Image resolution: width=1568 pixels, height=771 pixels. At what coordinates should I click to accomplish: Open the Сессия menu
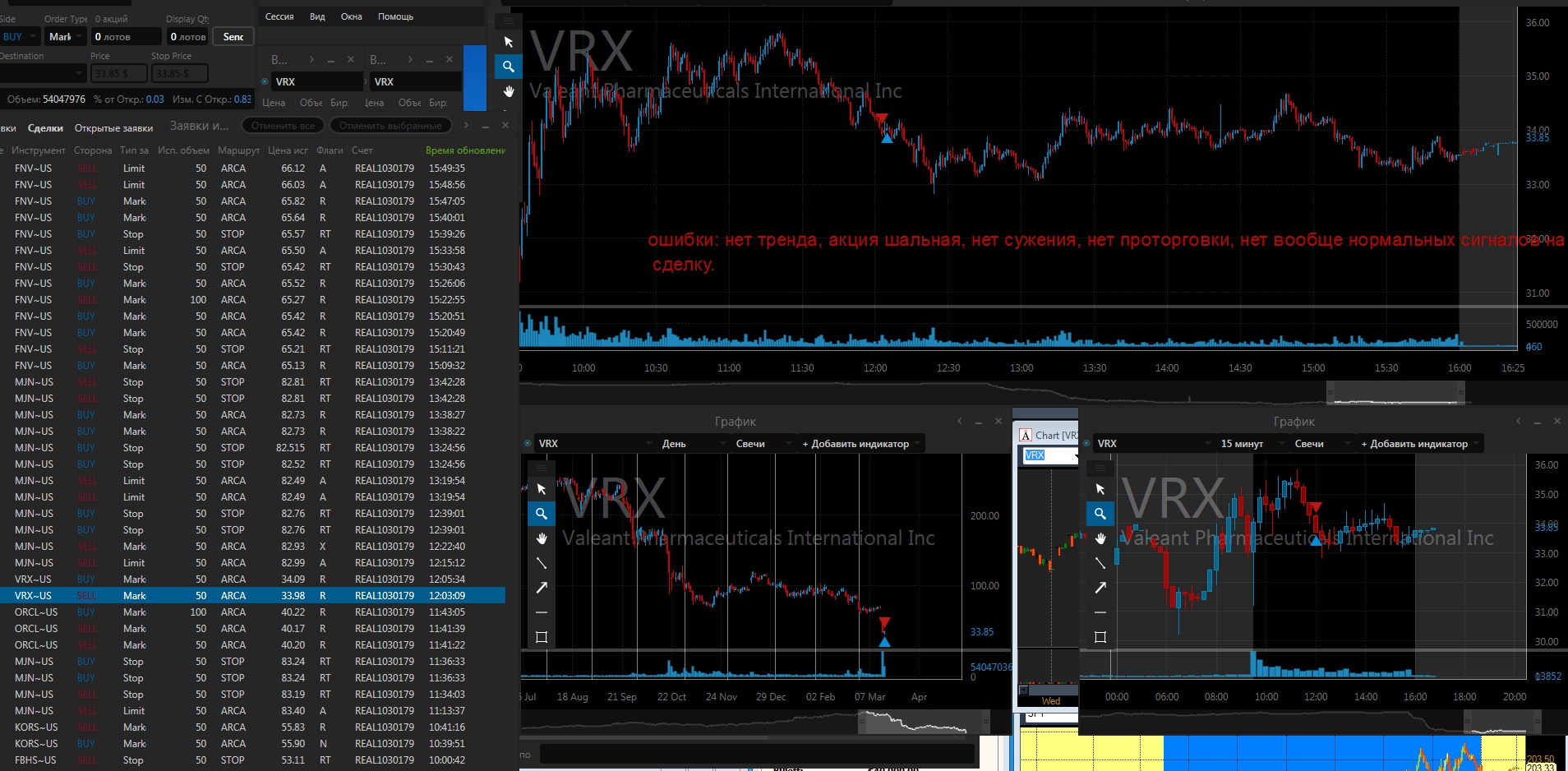coord(279,16)
